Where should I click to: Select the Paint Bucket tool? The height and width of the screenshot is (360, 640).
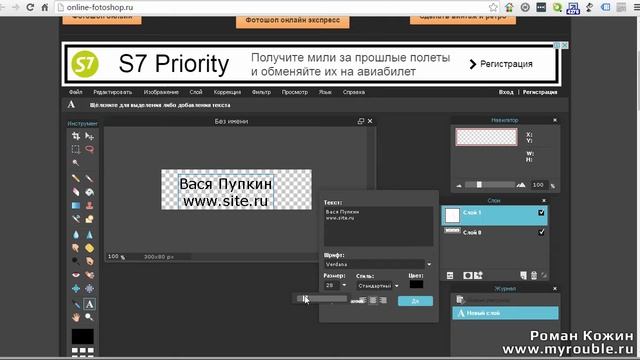(x=89, y=192)
